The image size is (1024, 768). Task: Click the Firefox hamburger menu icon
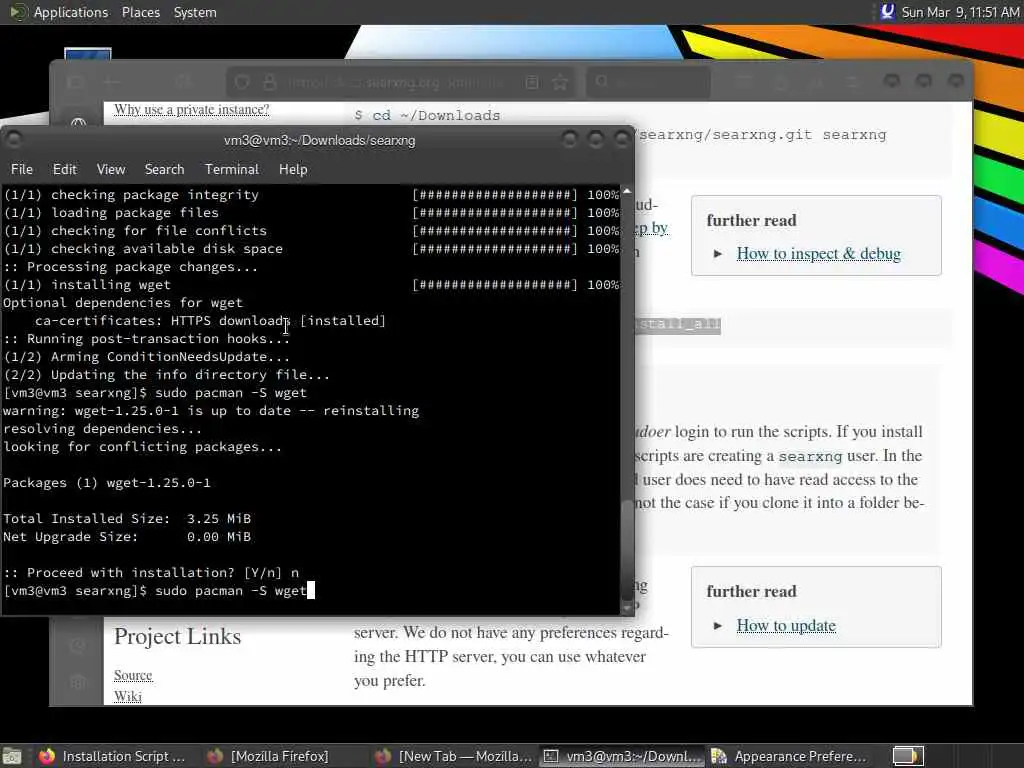click(x=852, y=82)
